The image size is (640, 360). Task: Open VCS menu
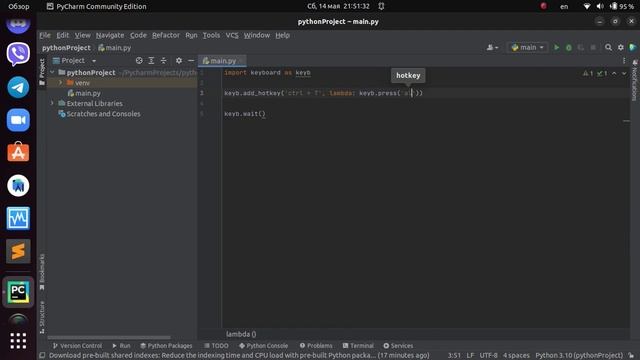click(232, 35)
